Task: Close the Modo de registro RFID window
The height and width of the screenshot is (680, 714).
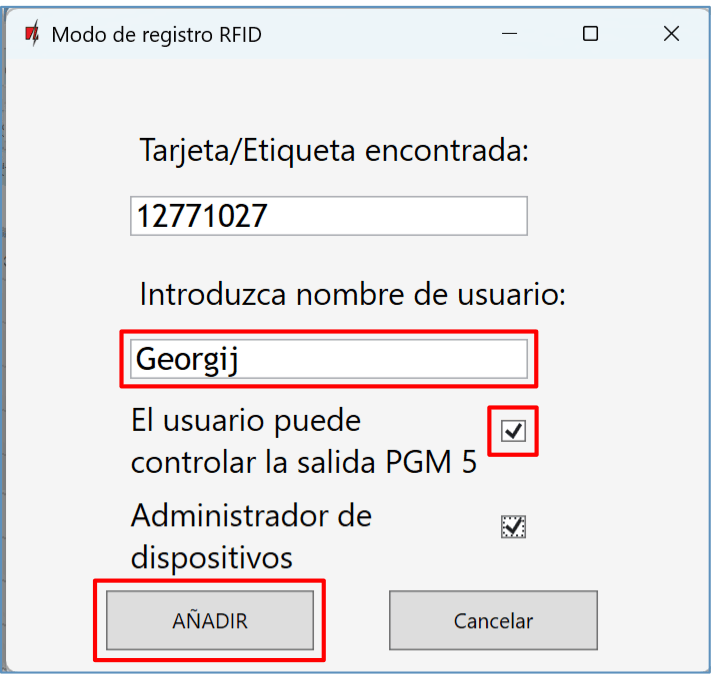Action: coord(671,34)
